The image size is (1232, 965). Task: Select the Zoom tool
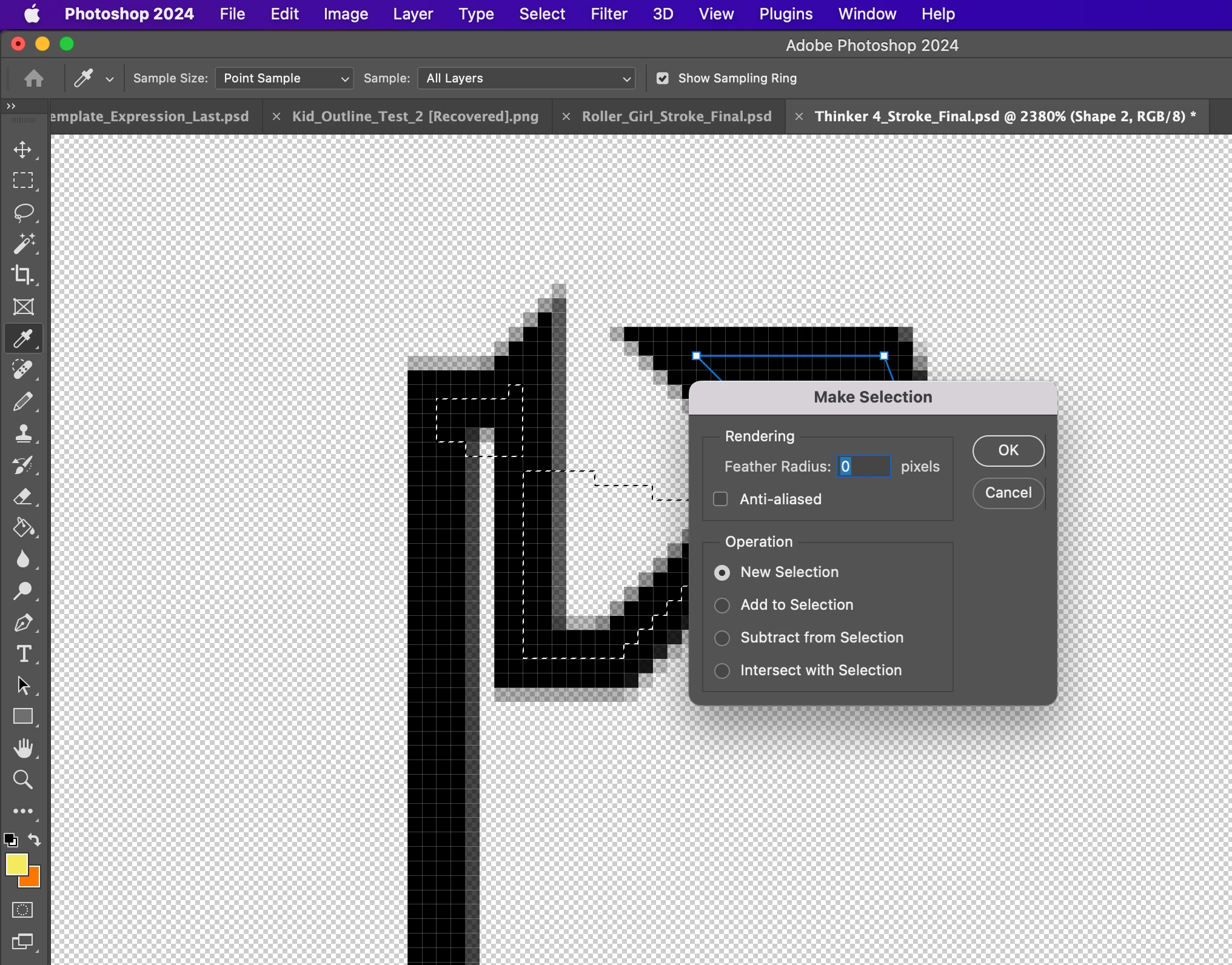[x=23, y=780]
